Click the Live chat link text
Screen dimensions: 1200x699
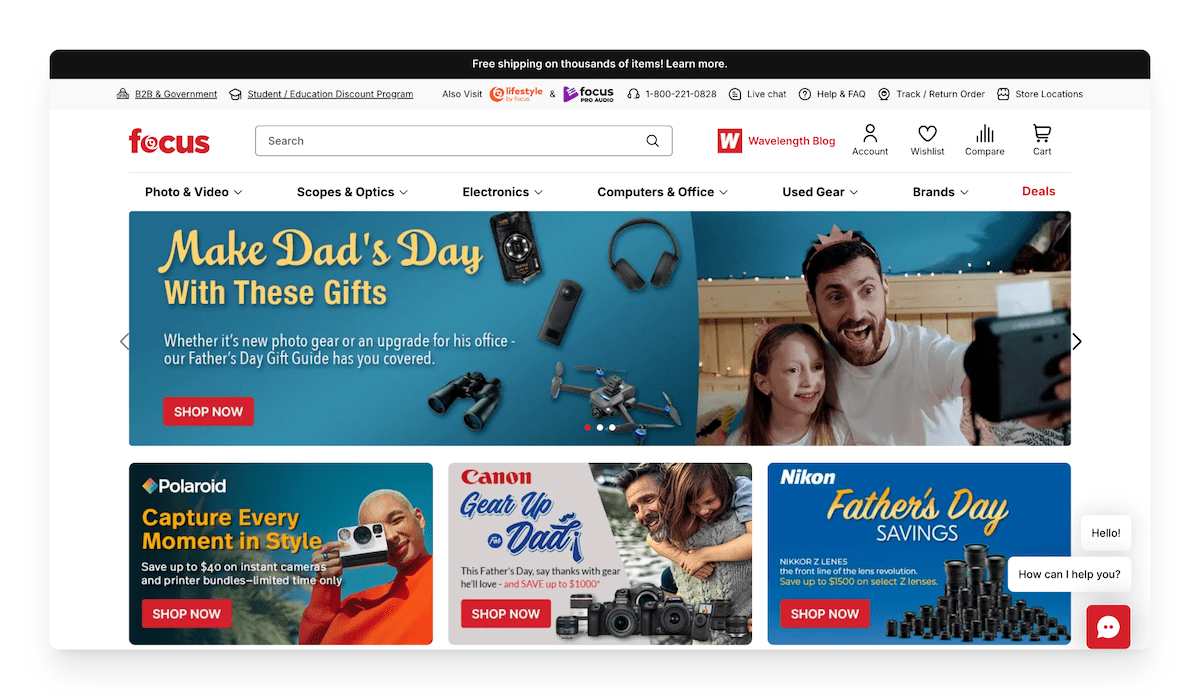coord(767,94)
